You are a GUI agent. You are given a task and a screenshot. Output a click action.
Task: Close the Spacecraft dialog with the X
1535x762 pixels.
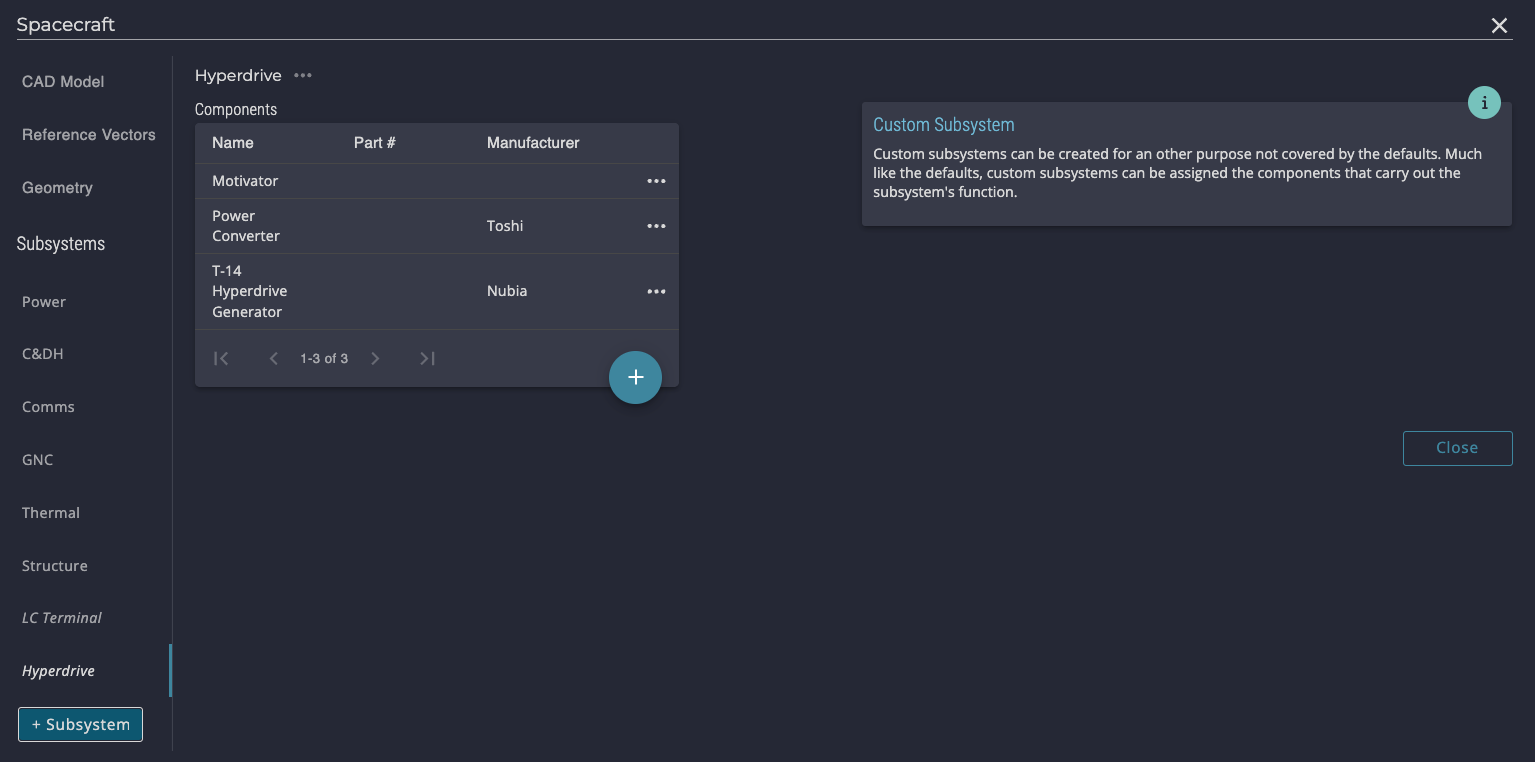tap(1499, 26)
